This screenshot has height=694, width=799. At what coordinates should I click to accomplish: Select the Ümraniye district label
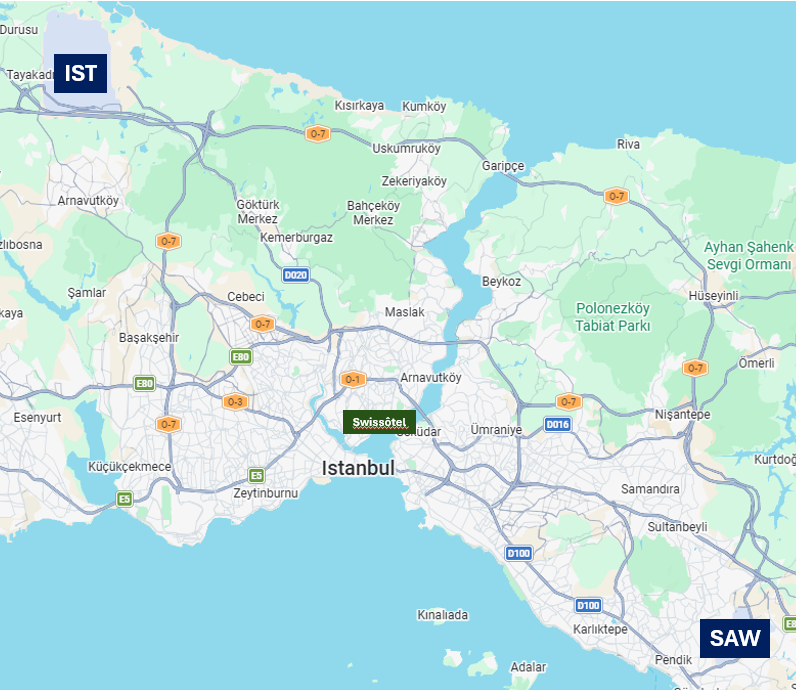[496, 430]
